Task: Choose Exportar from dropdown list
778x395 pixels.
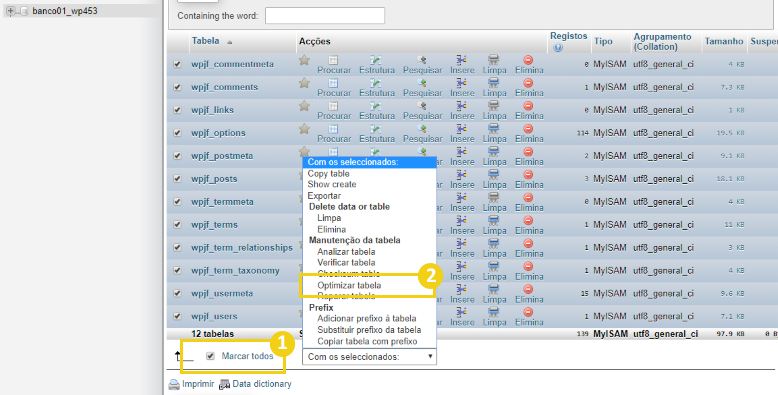Action: 324,196
